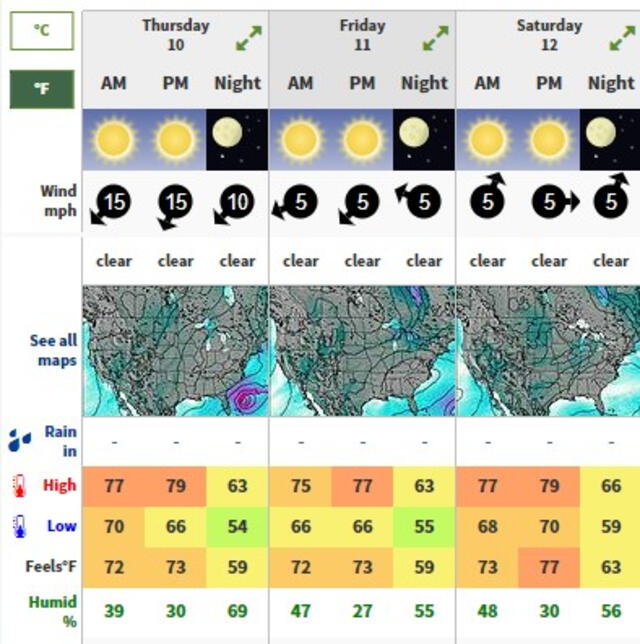Click Thursday Night low value 54
Screen dimensions: 640x644
click(x=237, y=527)
